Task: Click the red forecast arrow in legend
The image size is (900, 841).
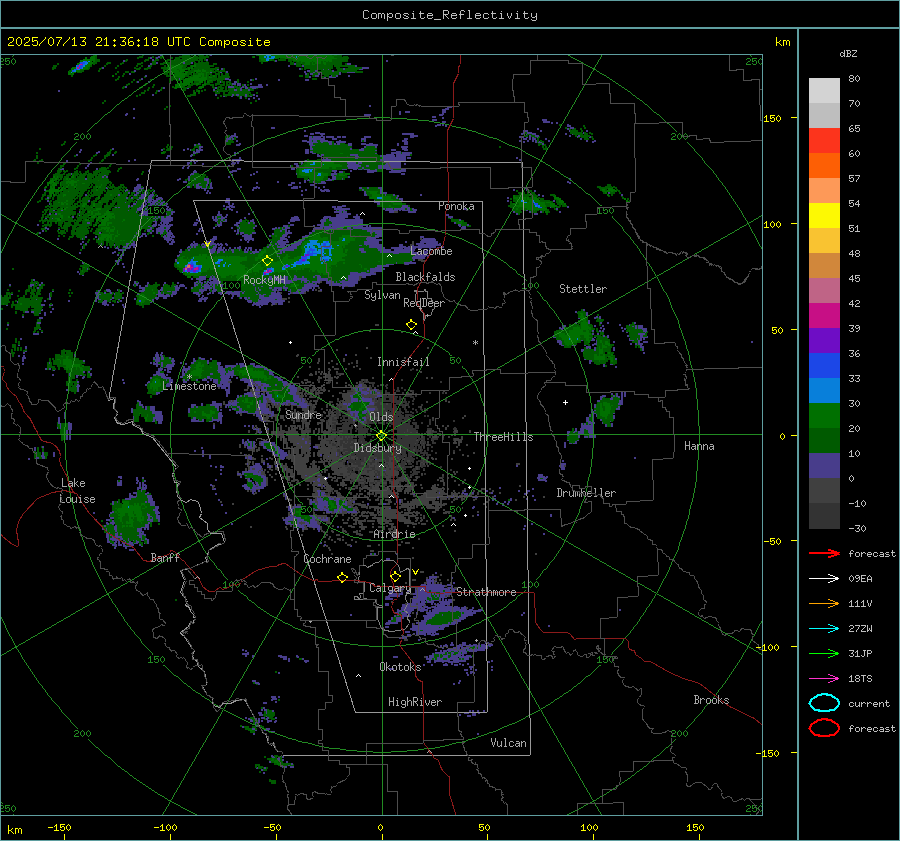Action: [824, 553]
